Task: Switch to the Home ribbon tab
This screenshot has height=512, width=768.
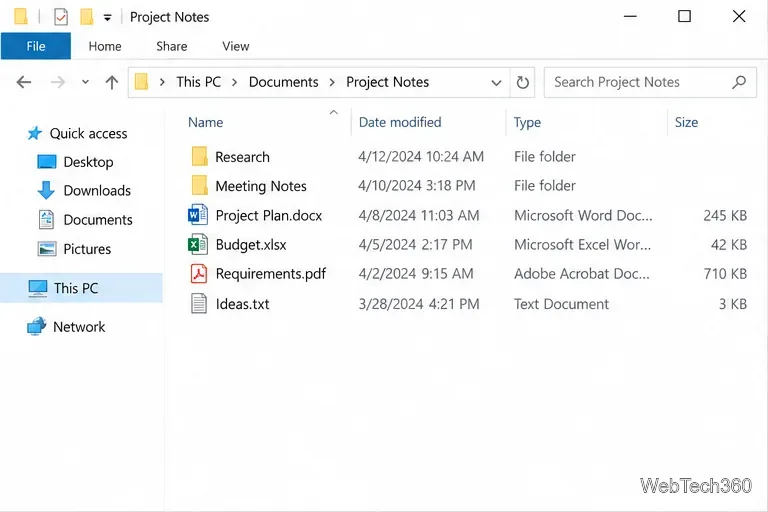Action: (105, 46)
